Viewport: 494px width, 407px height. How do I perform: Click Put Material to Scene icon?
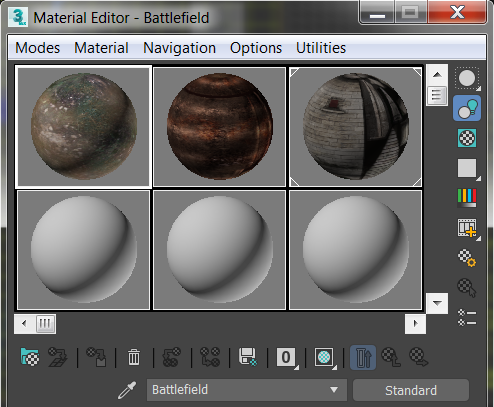[58, 357]
